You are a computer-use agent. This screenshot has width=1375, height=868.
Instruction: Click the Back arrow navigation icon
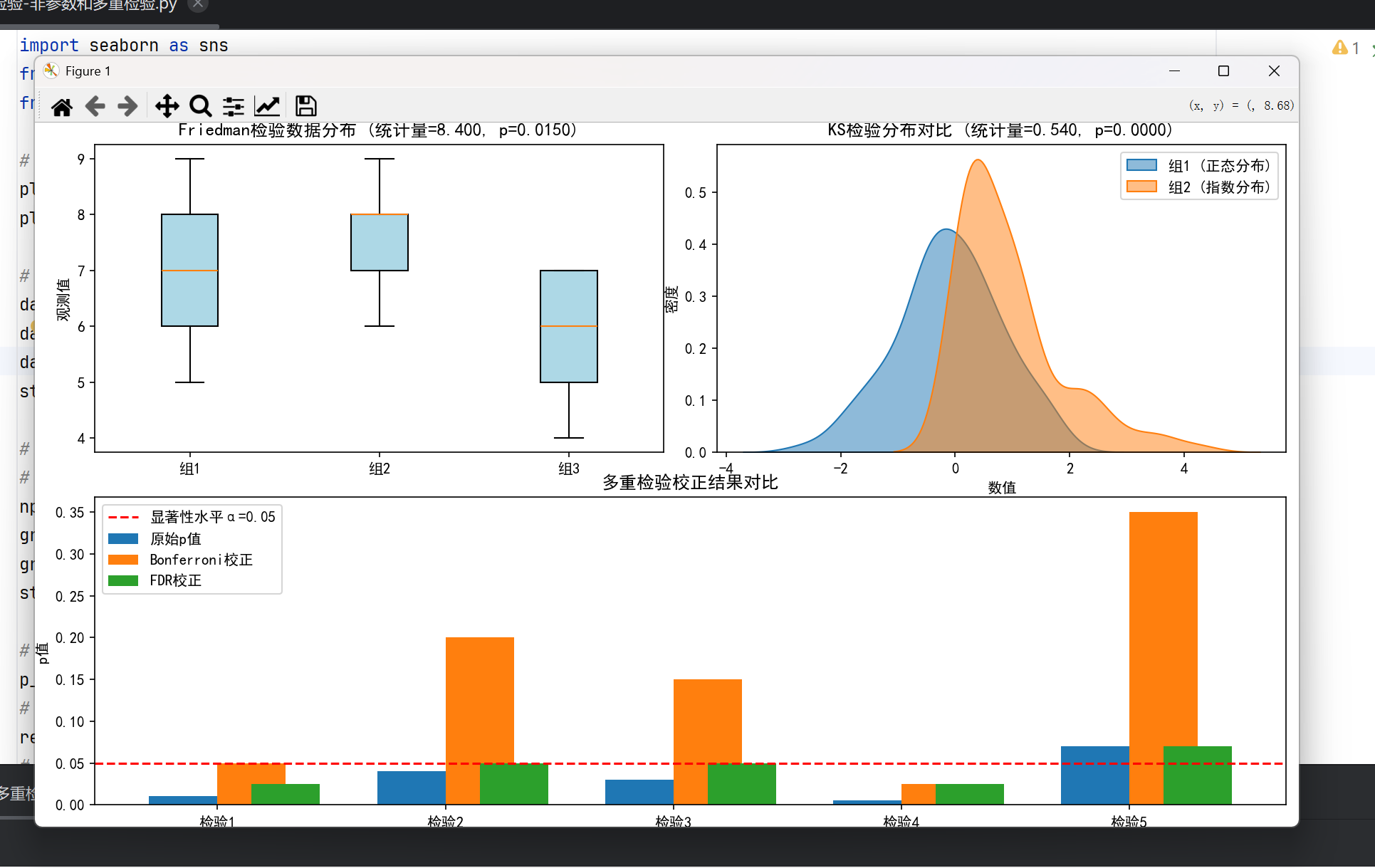(95, 107)
